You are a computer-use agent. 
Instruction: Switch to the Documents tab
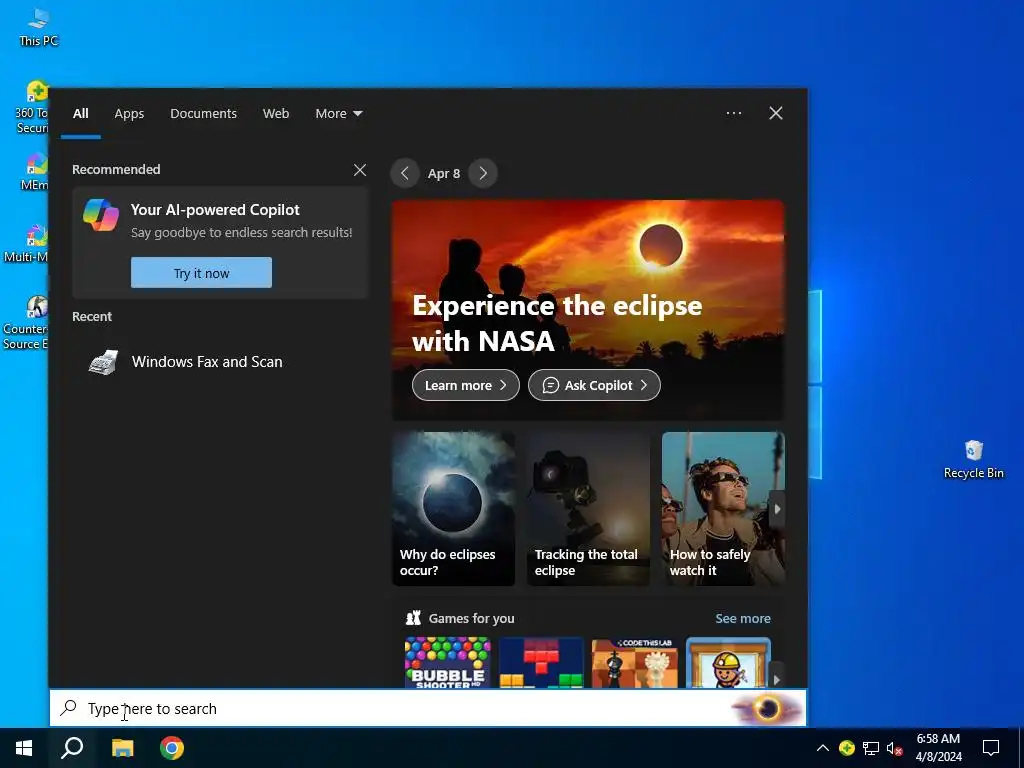point(203,114)
